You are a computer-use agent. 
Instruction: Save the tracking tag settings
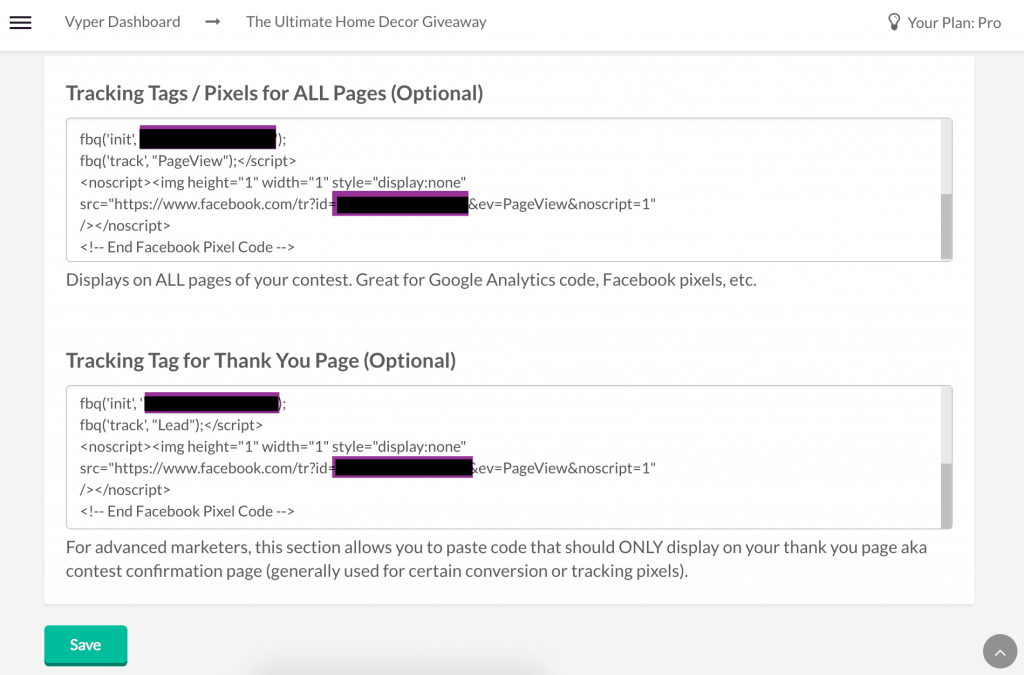(x=85, y=645)
